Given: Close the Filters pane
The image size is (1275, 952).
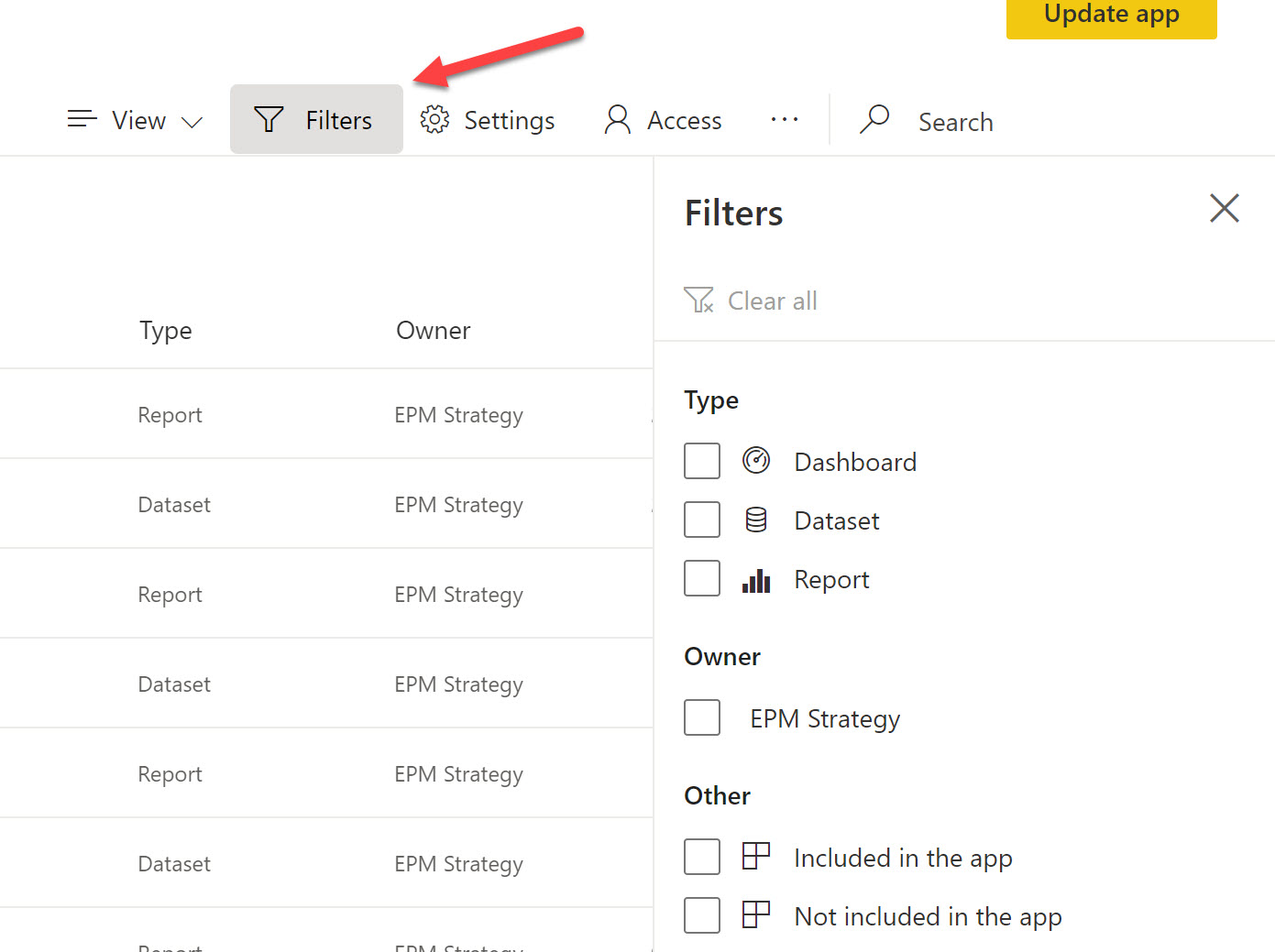Looking at the screenshot, I should [x=1225, y=208].
